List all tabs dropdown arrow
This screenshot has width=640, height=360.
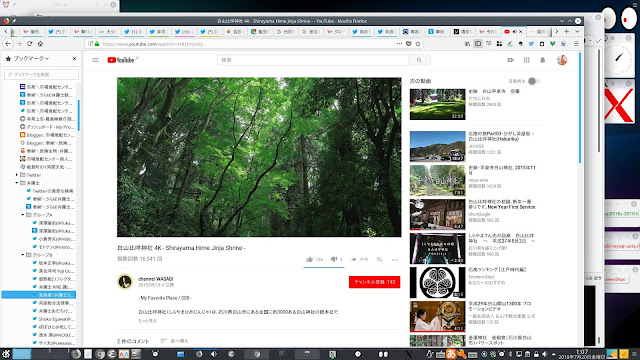[x=577, y=31]
